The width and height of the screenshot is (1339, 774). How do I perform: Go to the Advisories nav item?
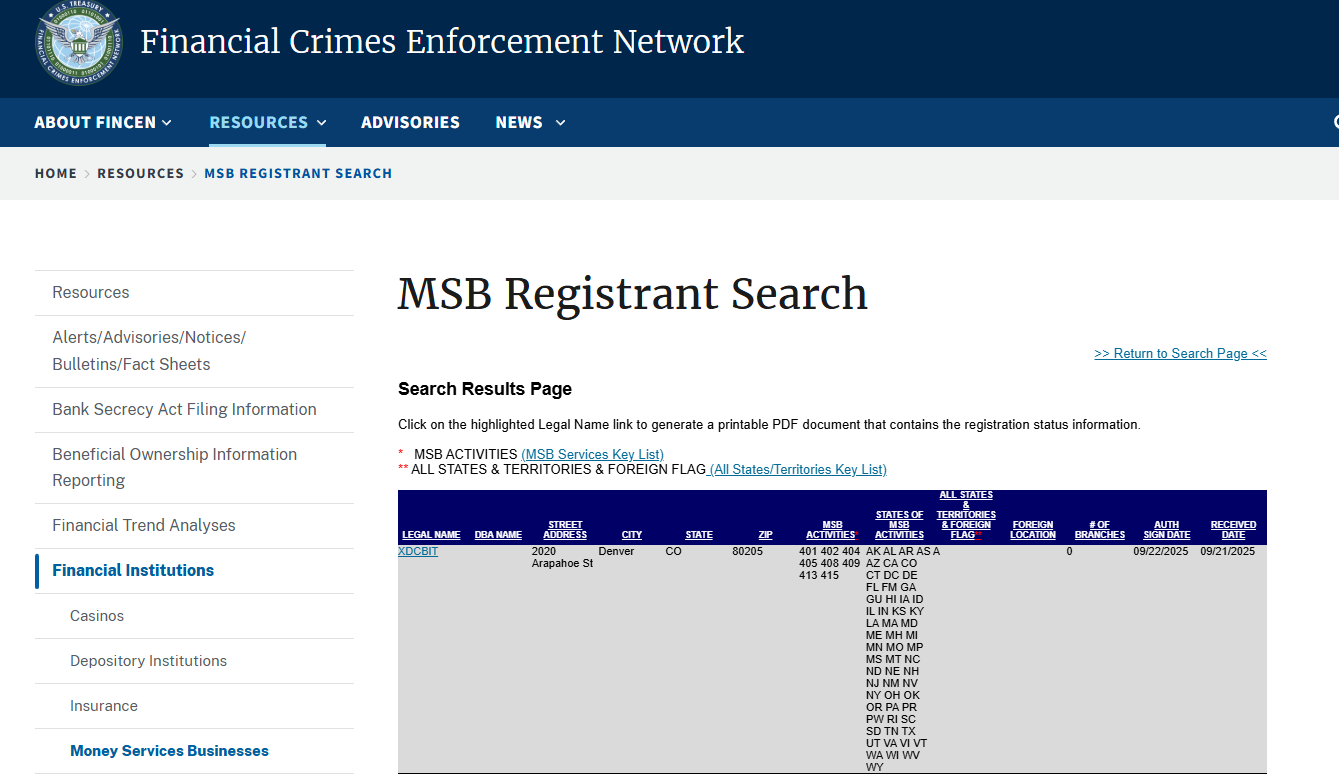(x=410, y=122)
